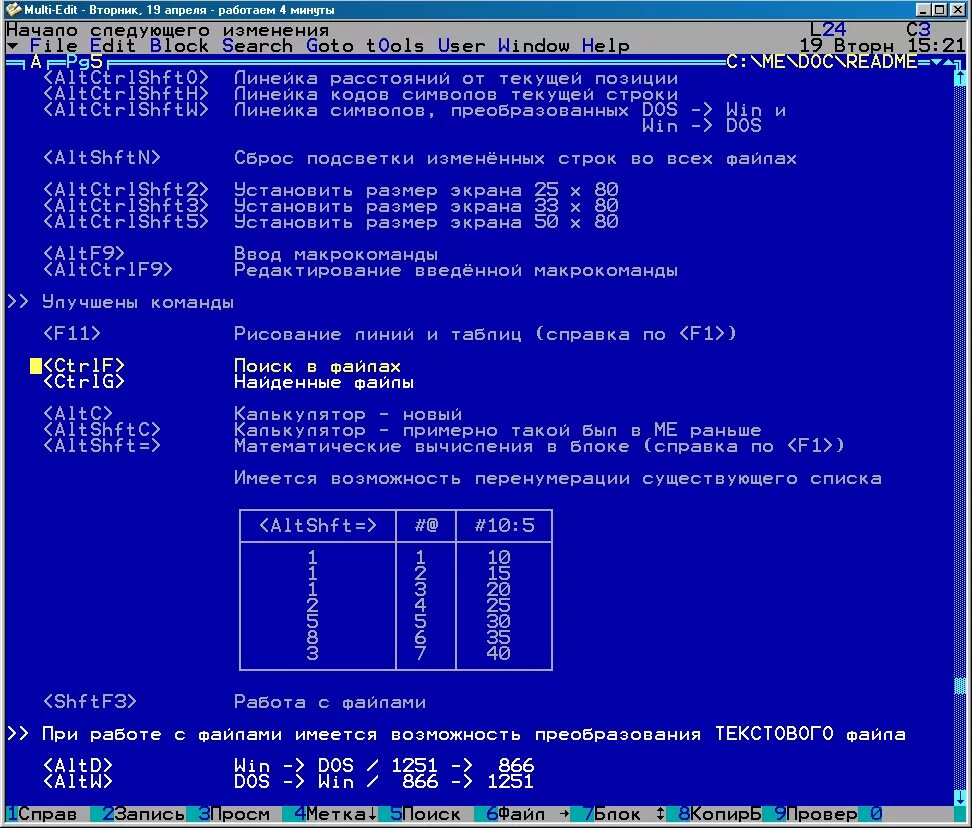This screenshot has height=828, width=972.
Task: Click the up arrow of the vertical scrollbar
Action: [960, 77]
